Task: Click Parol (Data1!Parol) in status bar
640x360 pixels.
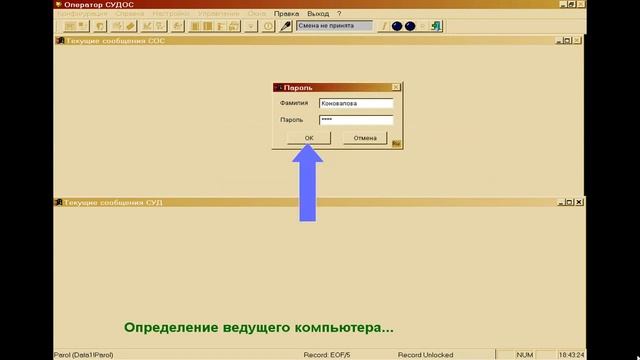Action: click(x=83, y=355)
